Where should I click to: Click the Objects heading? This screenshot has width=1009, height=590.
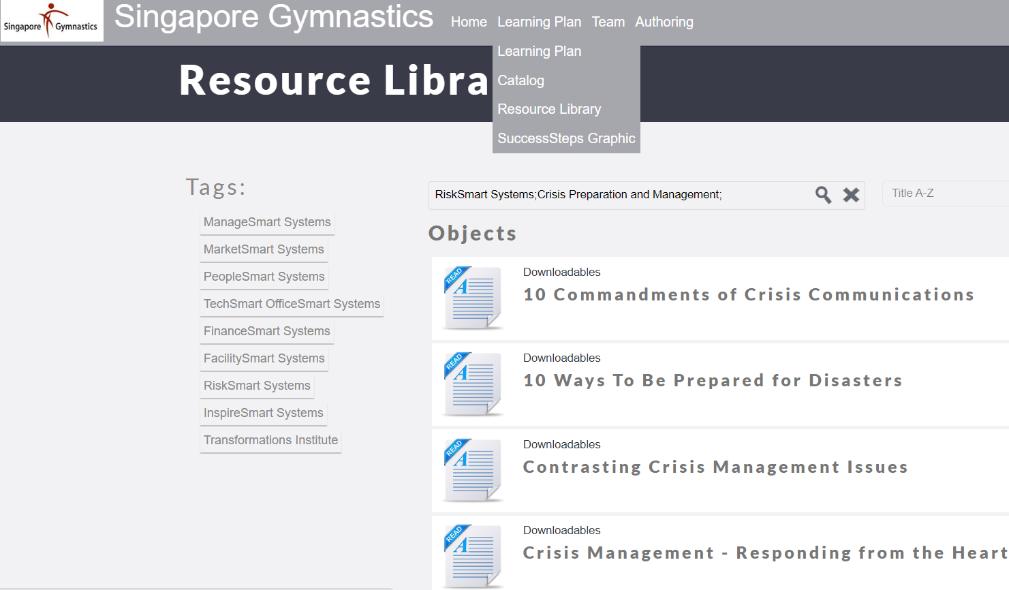(472, 233)
